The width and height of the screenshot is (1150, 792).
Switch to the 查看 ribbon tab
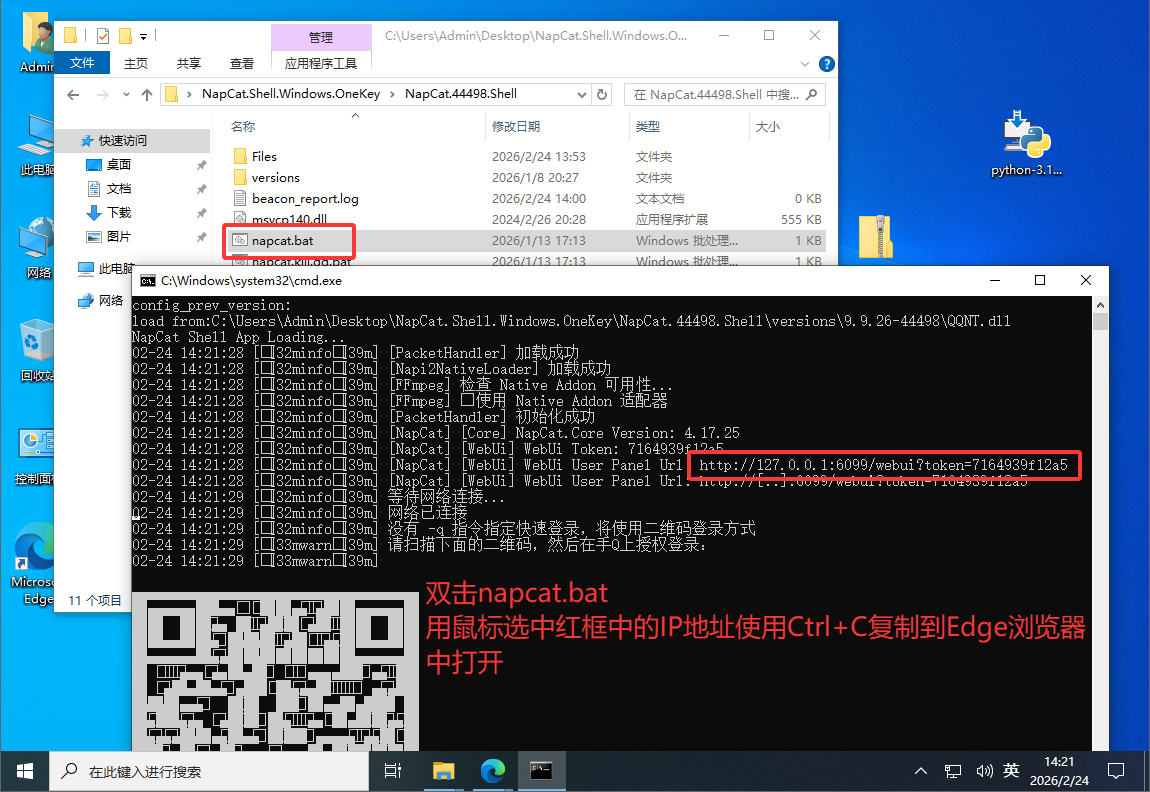click(x=241, y=63)
